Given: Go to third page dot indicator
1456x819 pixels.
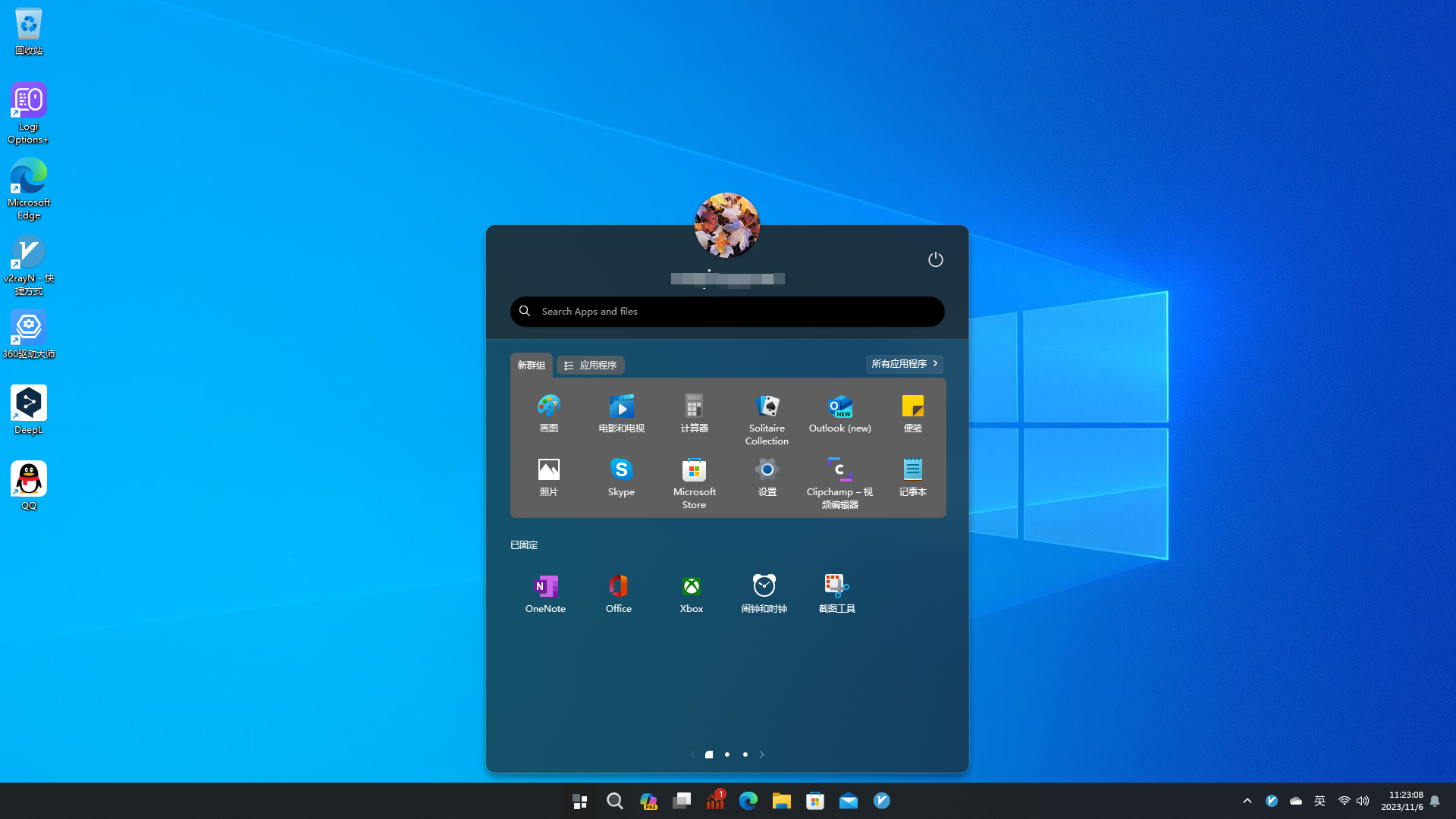Looking at the screenshot, I should pyautogui.click(x=745, y=755).
